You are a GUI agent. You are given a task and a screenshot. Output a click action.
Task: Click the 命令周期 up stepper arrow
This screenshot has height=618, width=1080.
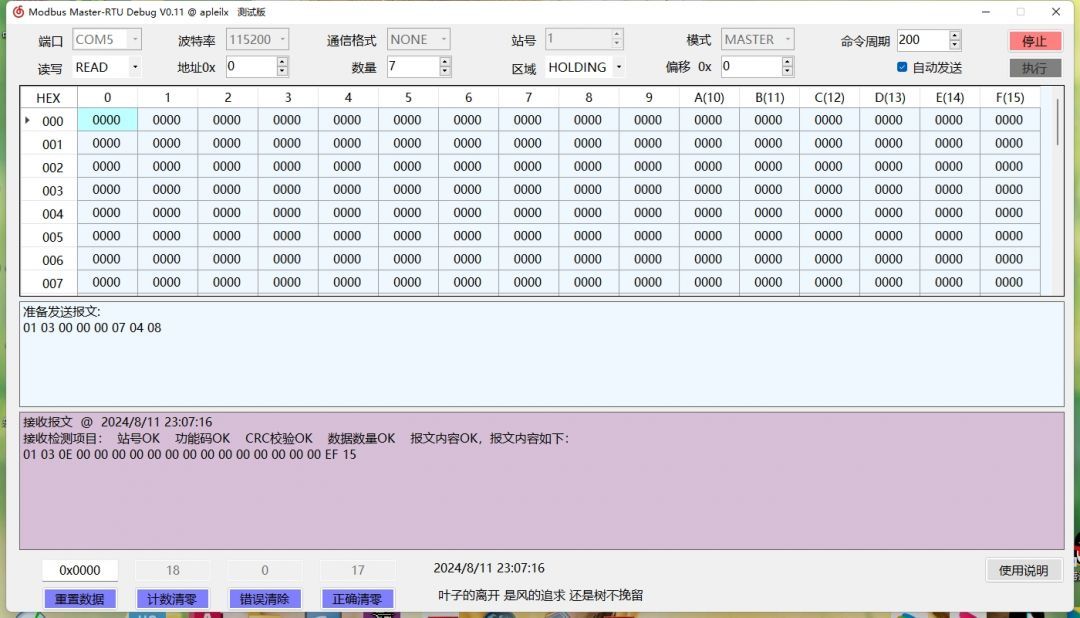coord(953,35)
